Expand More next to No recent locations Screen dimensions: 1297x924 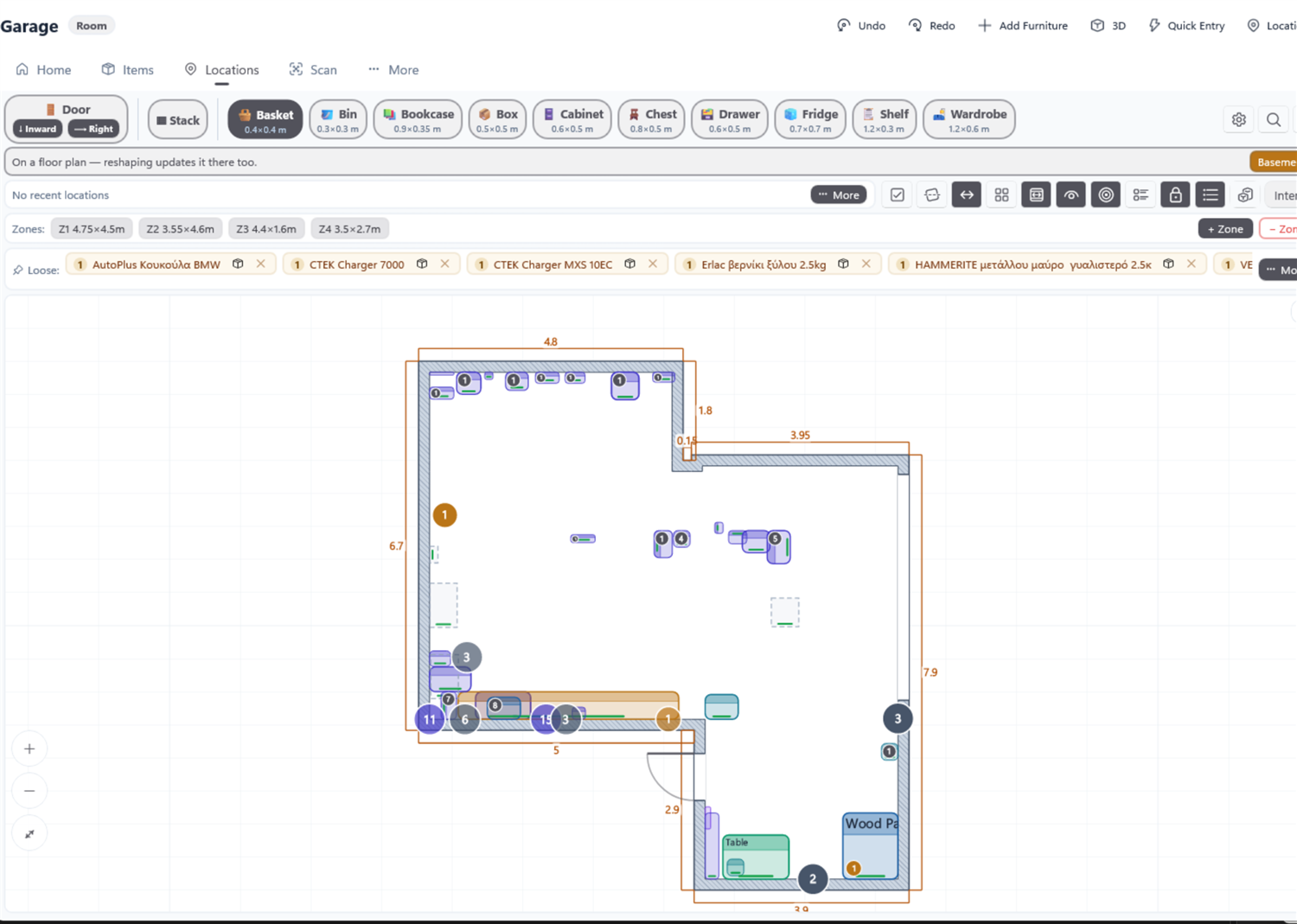tap(839, 195)
